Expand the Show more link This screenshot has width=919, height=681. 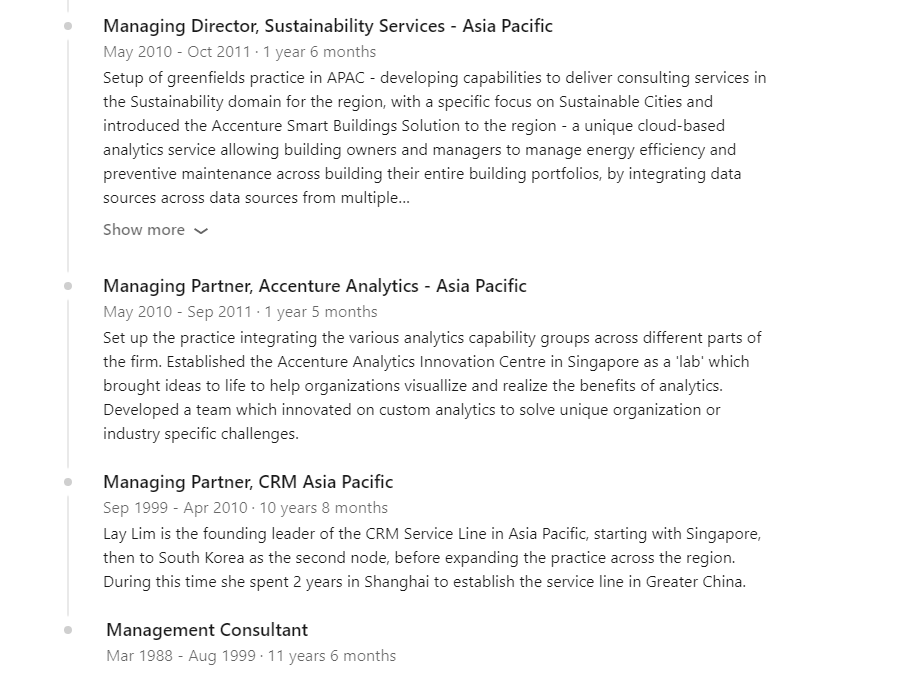click(155, 230)
